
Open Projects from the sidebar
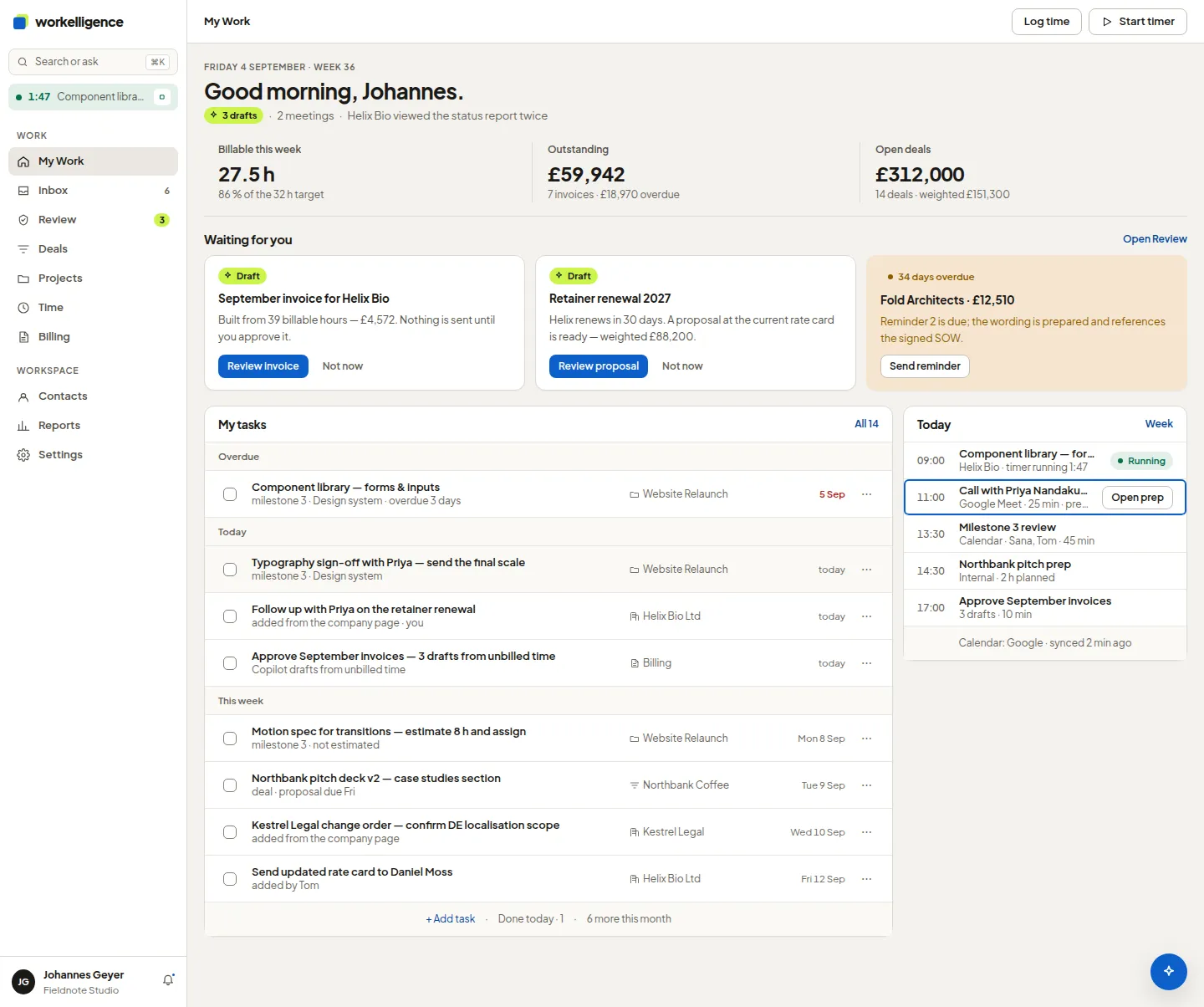click(x=93, y=279)
